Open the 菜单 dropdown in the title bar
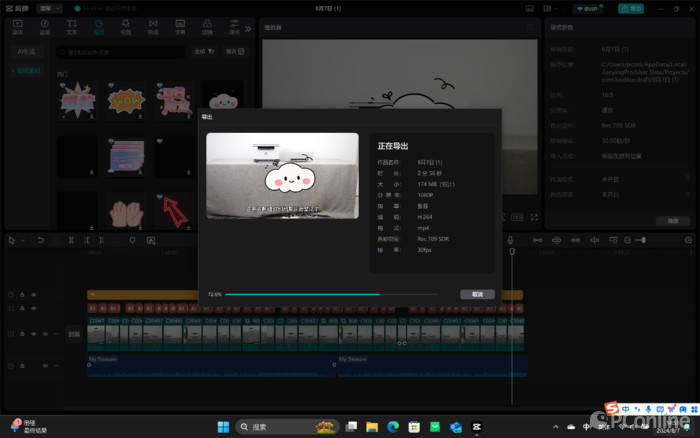700x438 pixels. coord(47,7)
